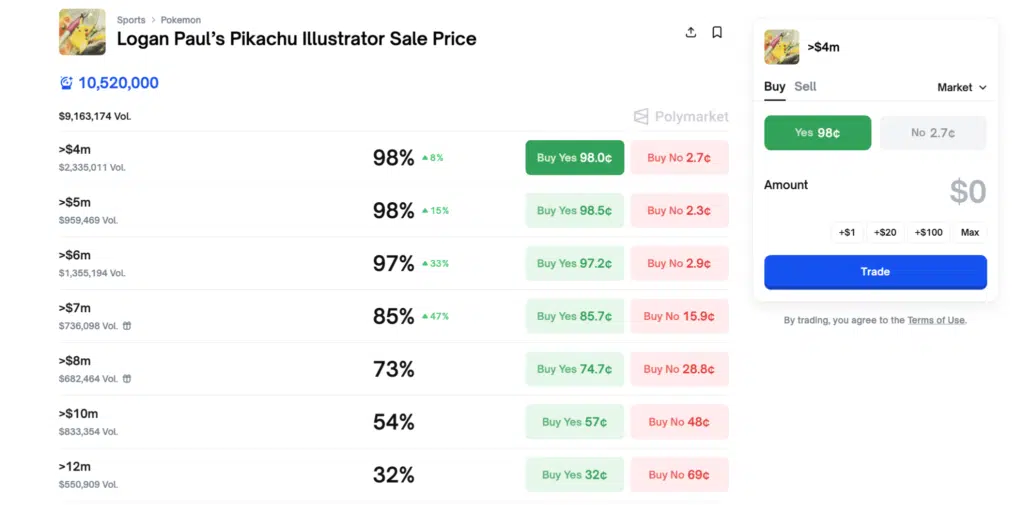Expand the >$10m market row
Image resolution: width=1024 pixels, height=505 pixels.
point(200,421)
